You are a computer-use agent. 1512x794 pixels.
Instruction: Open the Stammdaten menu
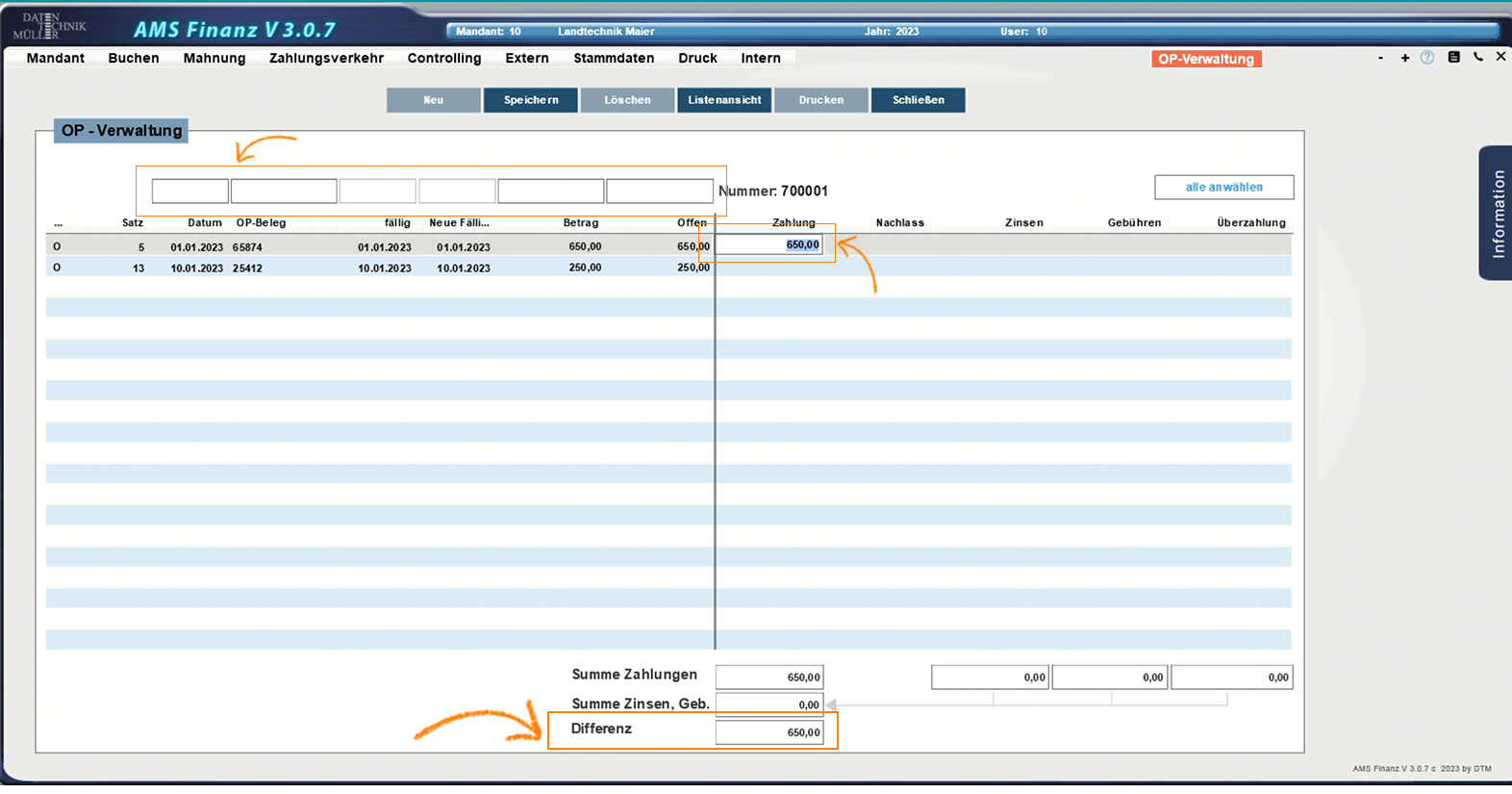pyautogui.click(x=614, y=59)
